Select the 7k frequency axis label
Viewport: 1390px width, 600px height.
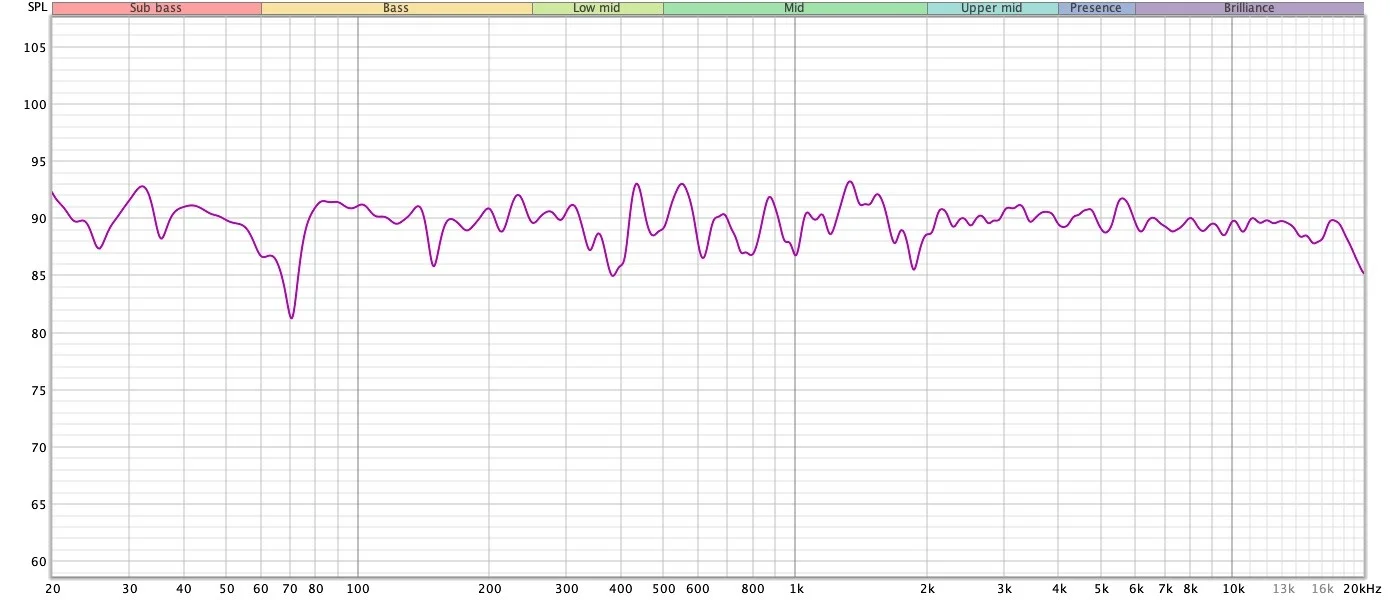(x=1165, y=588)
